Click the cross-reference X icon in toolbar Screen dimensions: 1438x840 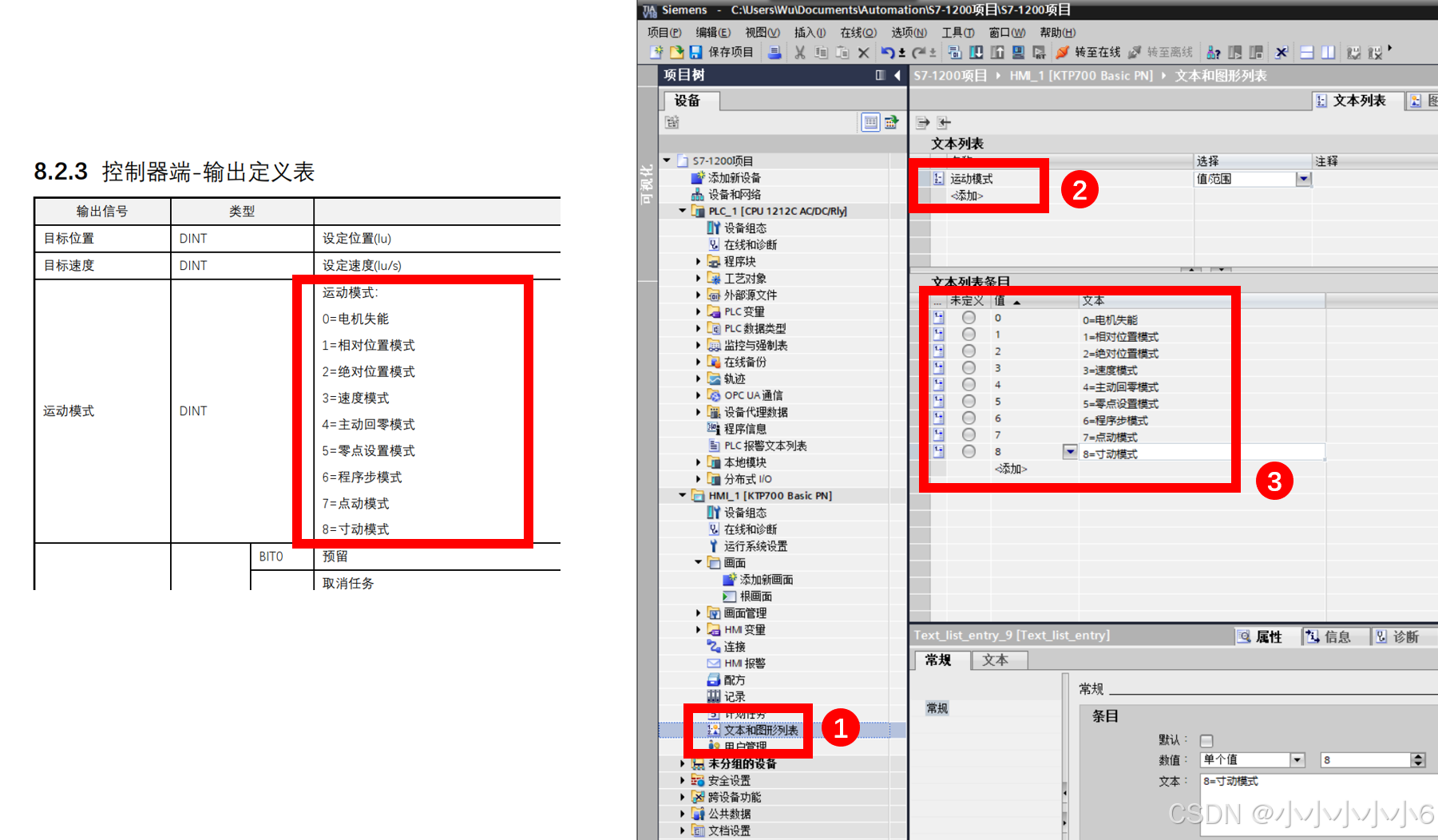(x=1281, y=53)
